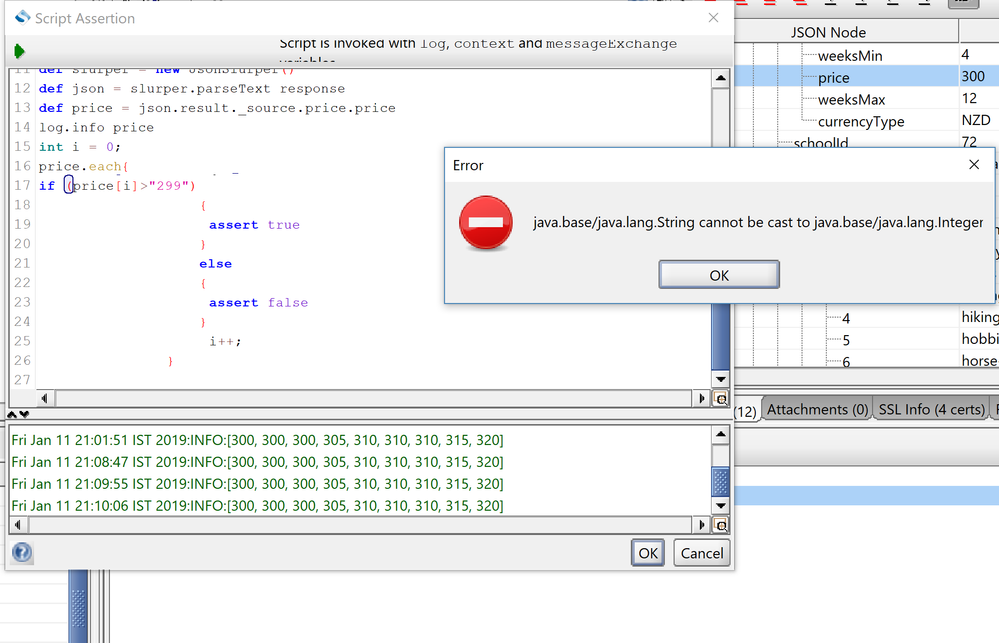
Task: Select the price node in JSON tree
Action: pos(833,77)
